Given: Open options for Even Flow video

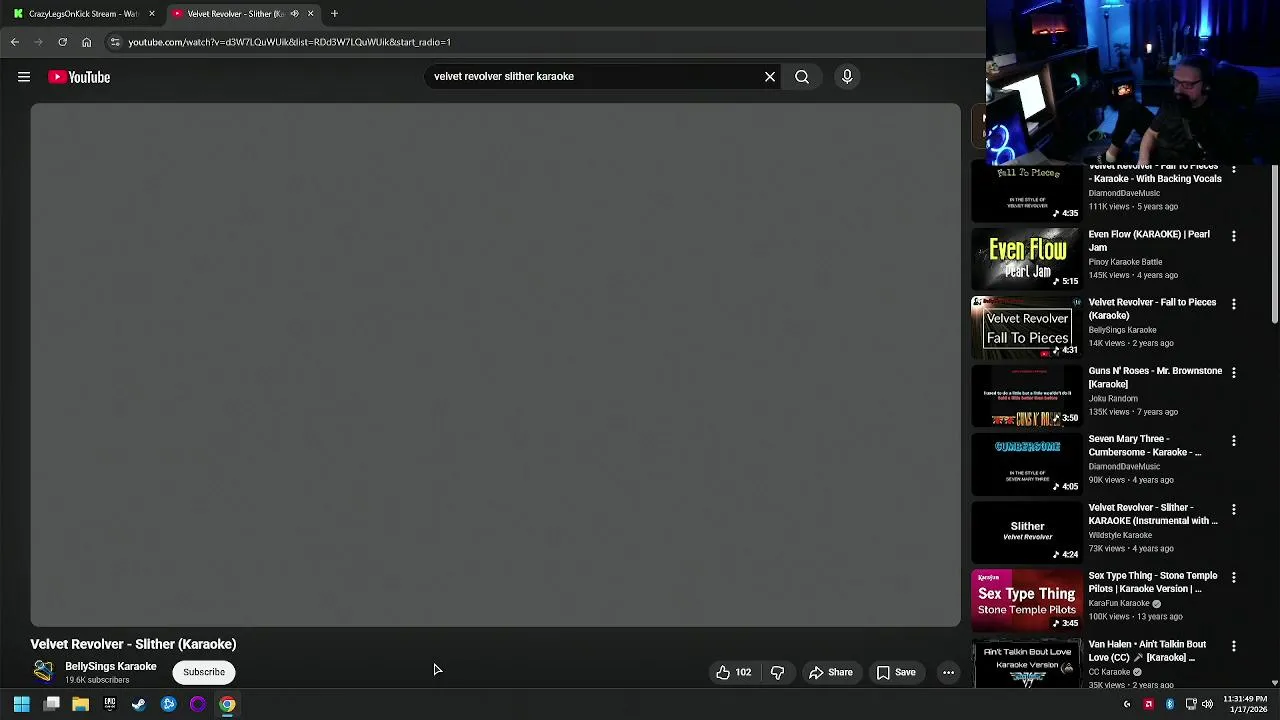Looking at the screenshot, I should tap(1233, 236).
